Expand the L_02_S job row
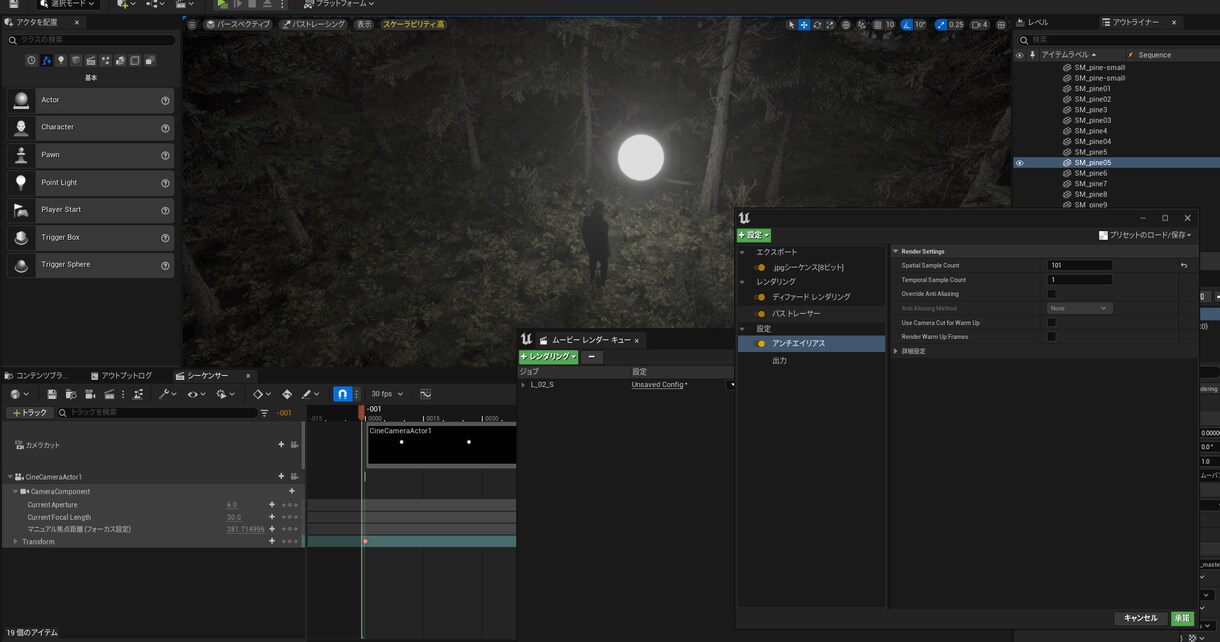This screenshot has width=1220, height=642. click(x=522, y=385)
